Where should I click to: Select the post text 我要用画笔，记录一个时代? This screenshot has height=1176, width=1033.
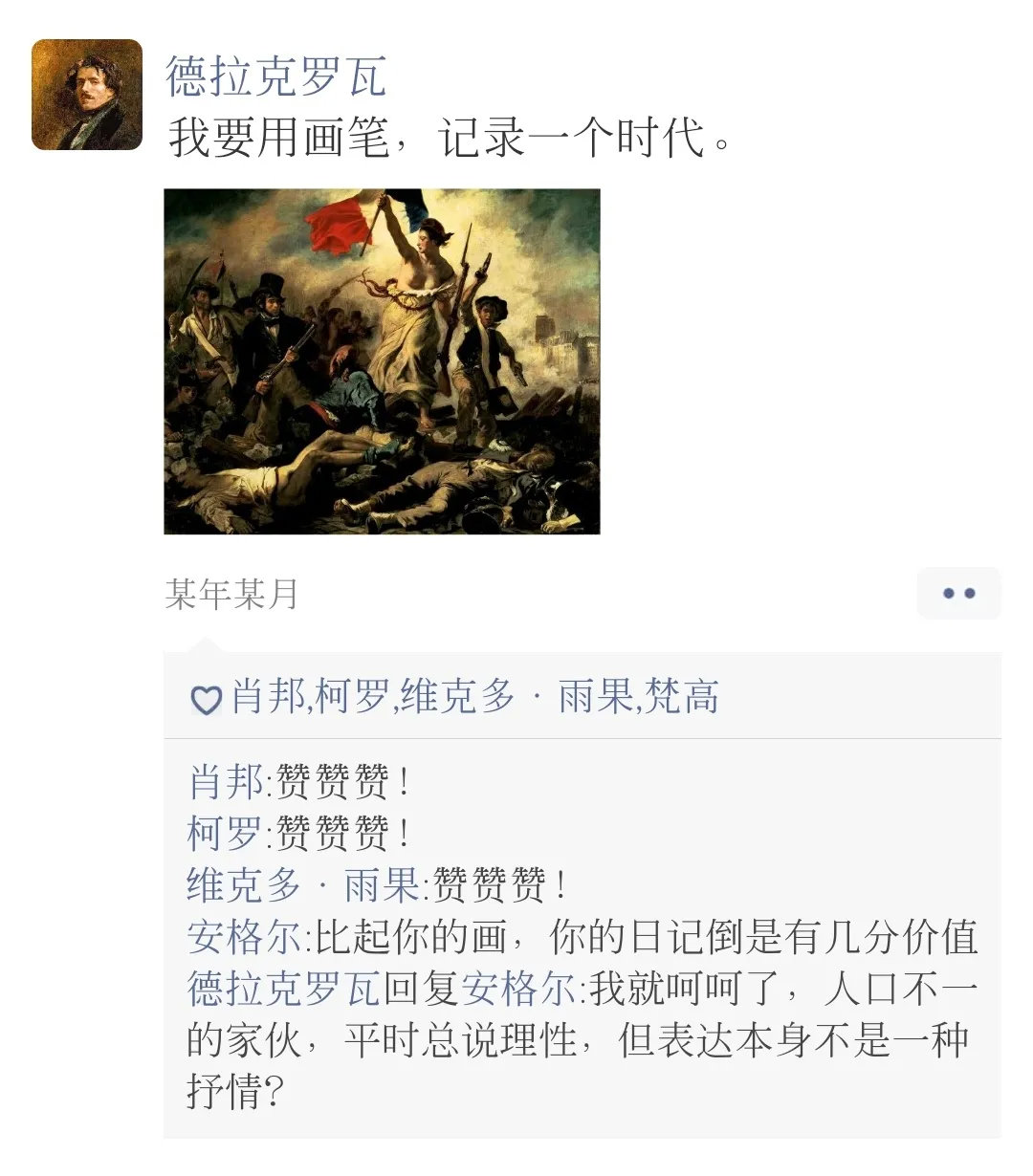(x=451, y=139)
